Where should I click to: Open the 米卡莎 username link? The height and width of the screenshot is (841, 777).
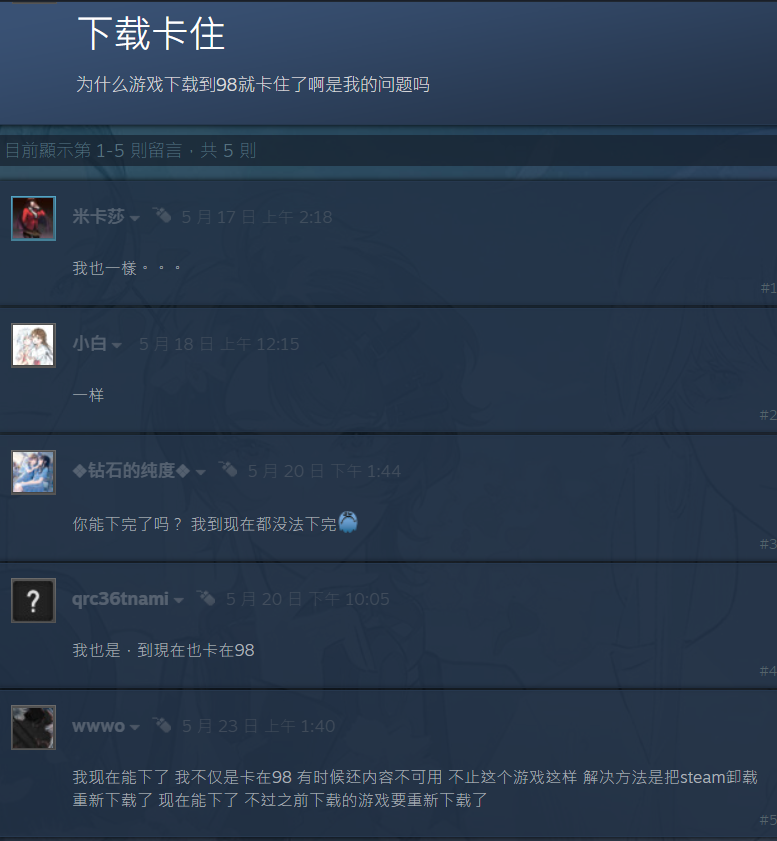[99, 217]
